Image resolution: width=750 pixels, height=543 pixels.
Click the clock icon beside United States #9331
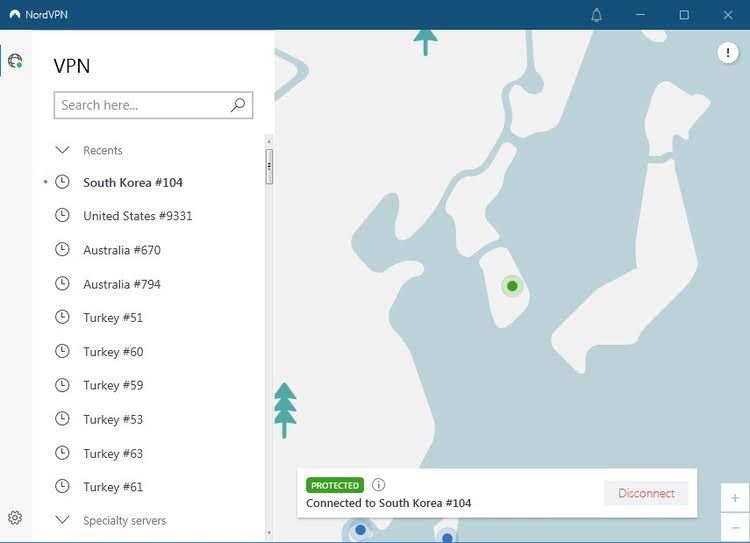(62, 215)
